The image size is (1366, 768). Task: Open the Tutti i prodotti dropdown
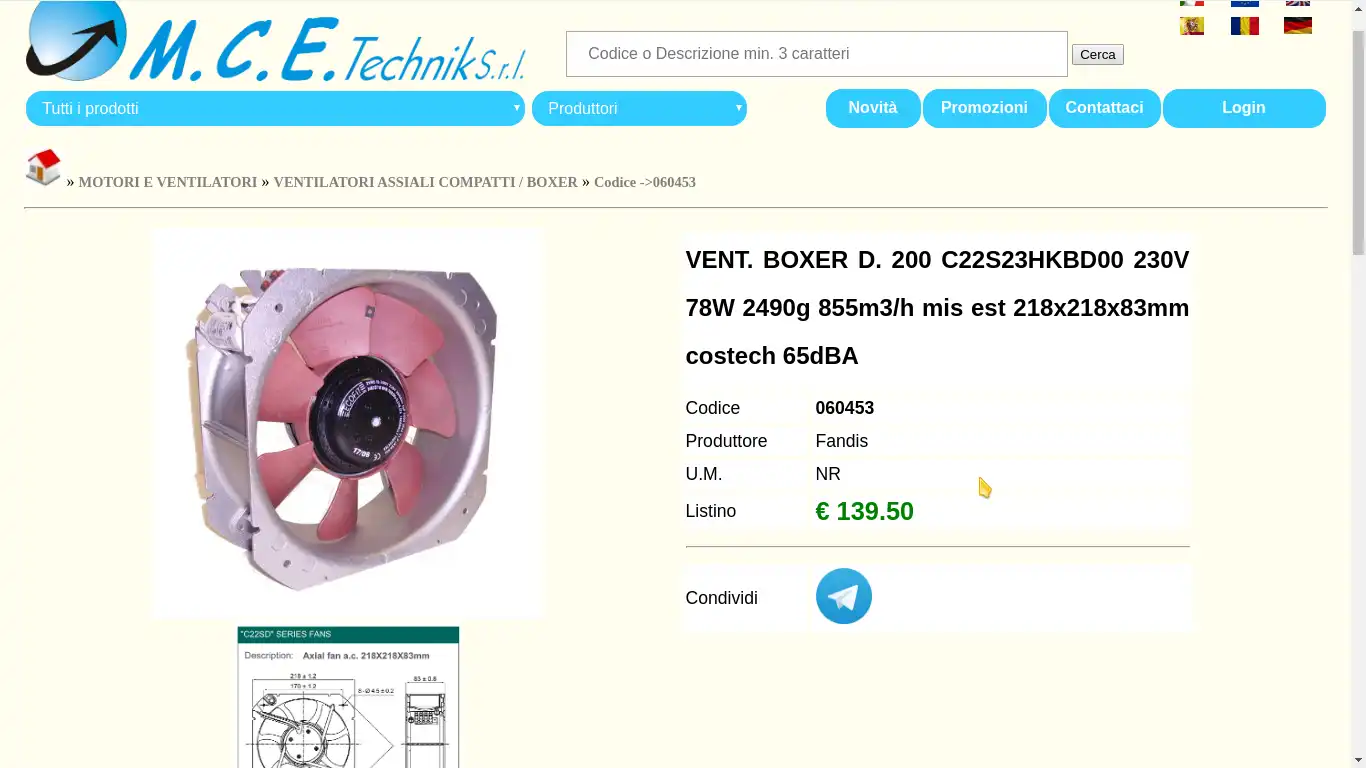tap(275, 108)
